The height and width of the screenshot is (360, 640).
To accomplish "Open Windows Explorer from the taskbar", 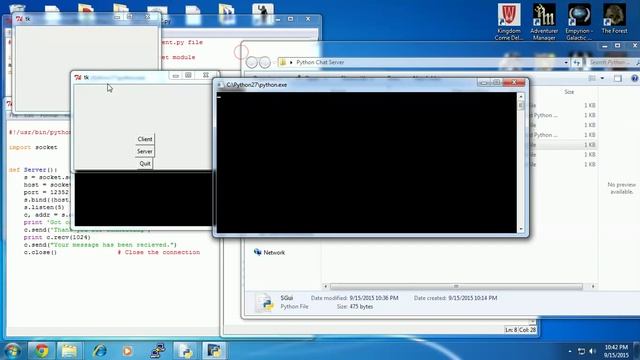I will click(x=69, y=351).
